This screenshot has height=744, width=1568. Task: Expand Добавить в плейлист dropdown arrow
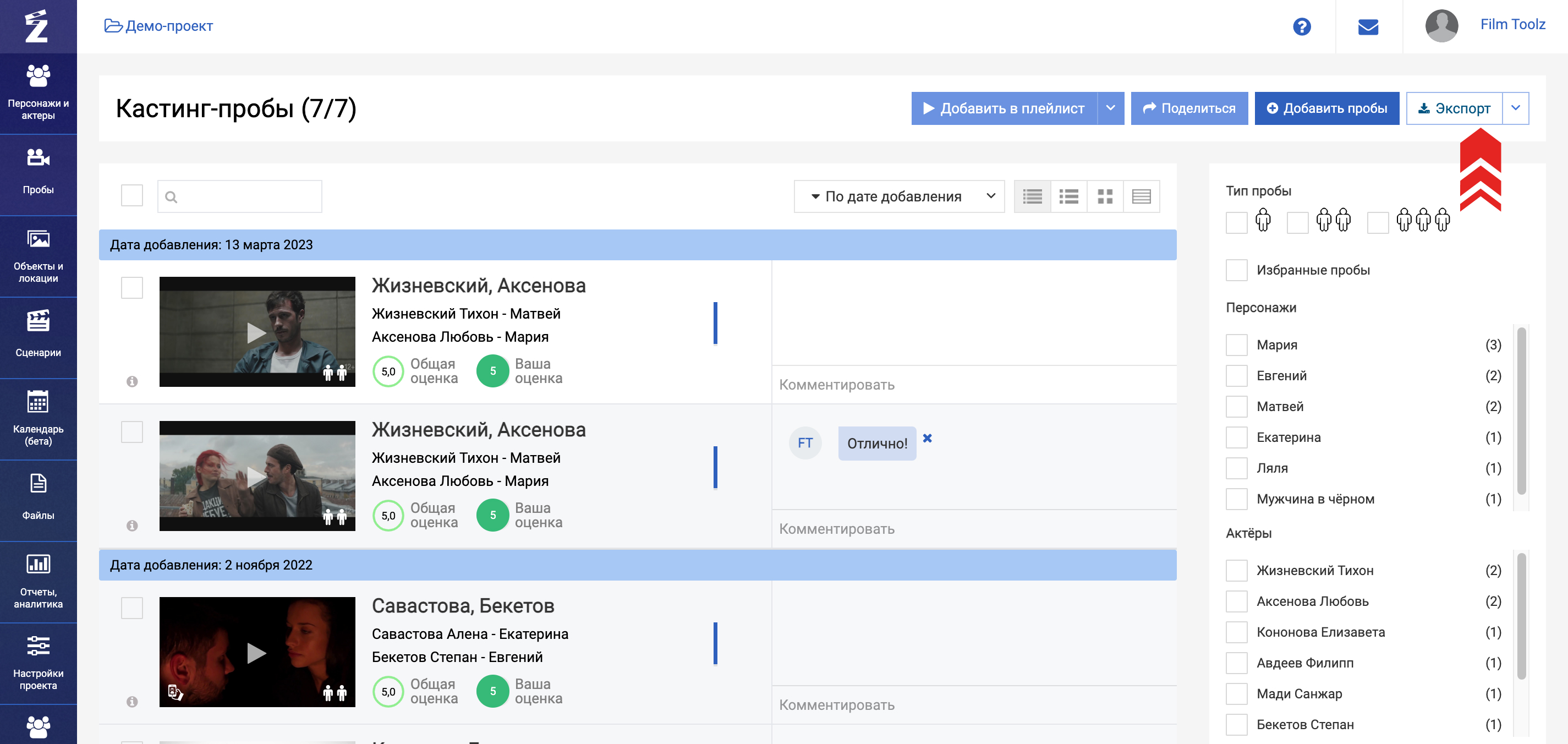pyautogui.click(x=1110, y=108)
